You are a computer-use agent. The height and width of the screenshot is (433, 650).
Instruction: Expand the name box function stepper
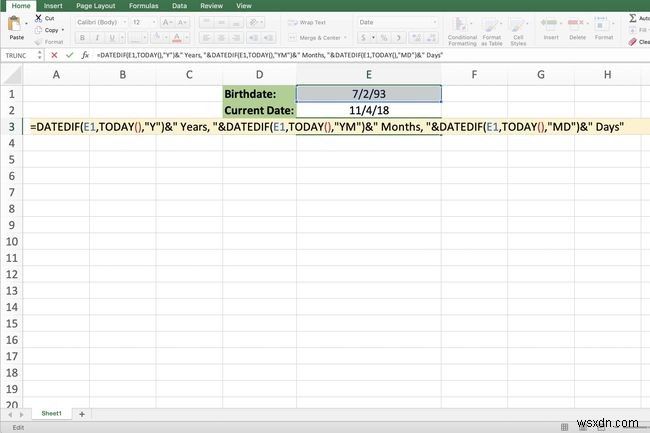click(40, 55)
